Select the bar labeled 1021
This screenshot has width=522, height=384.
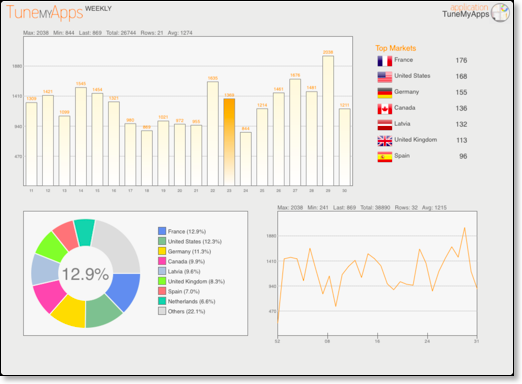coord(163,153)
